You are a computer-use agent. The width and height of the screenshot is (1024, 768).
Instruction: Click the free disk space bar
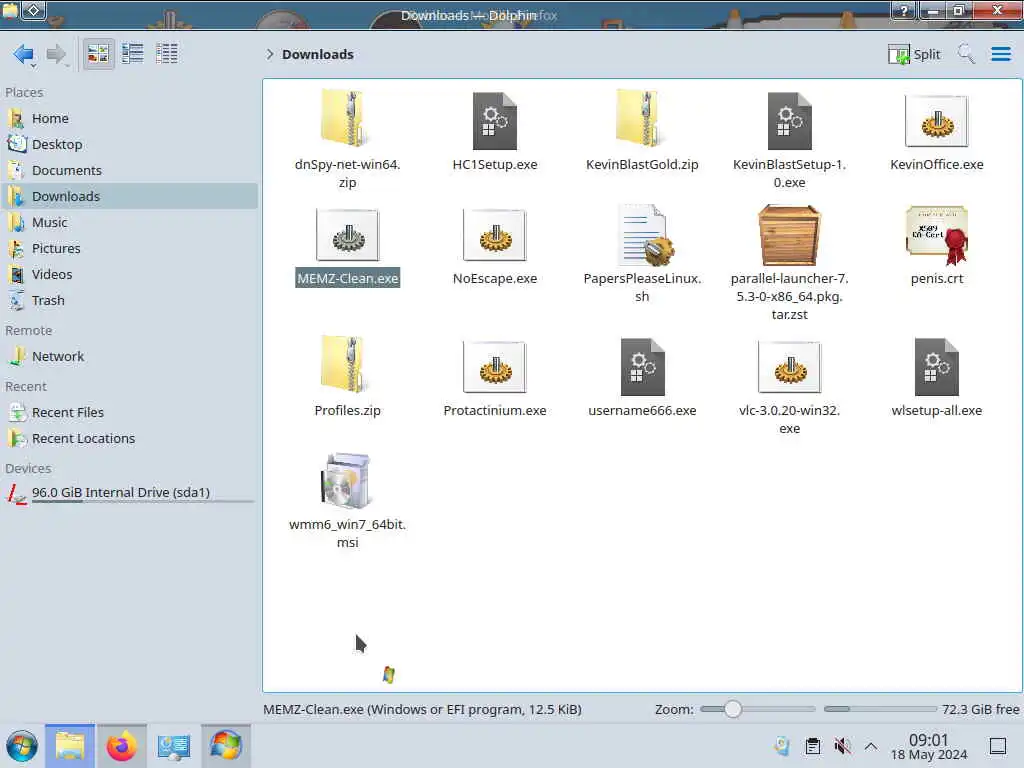[x=880, y=709]
